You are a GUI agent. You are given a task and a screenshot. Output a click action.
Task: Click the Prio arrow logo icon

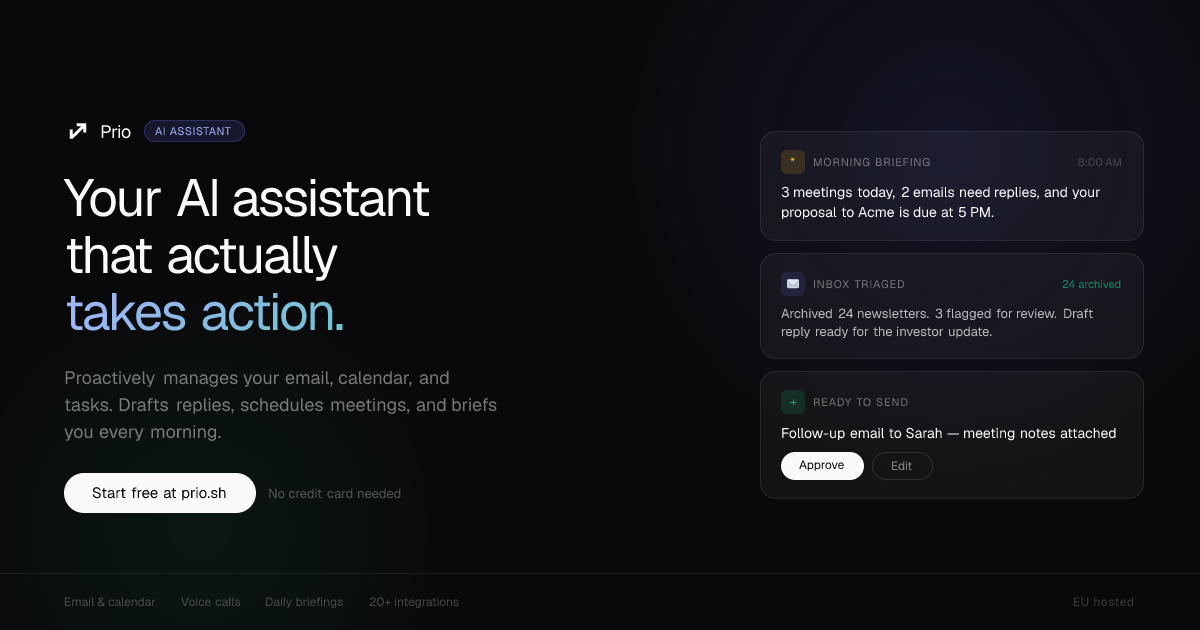coord(77,130)
